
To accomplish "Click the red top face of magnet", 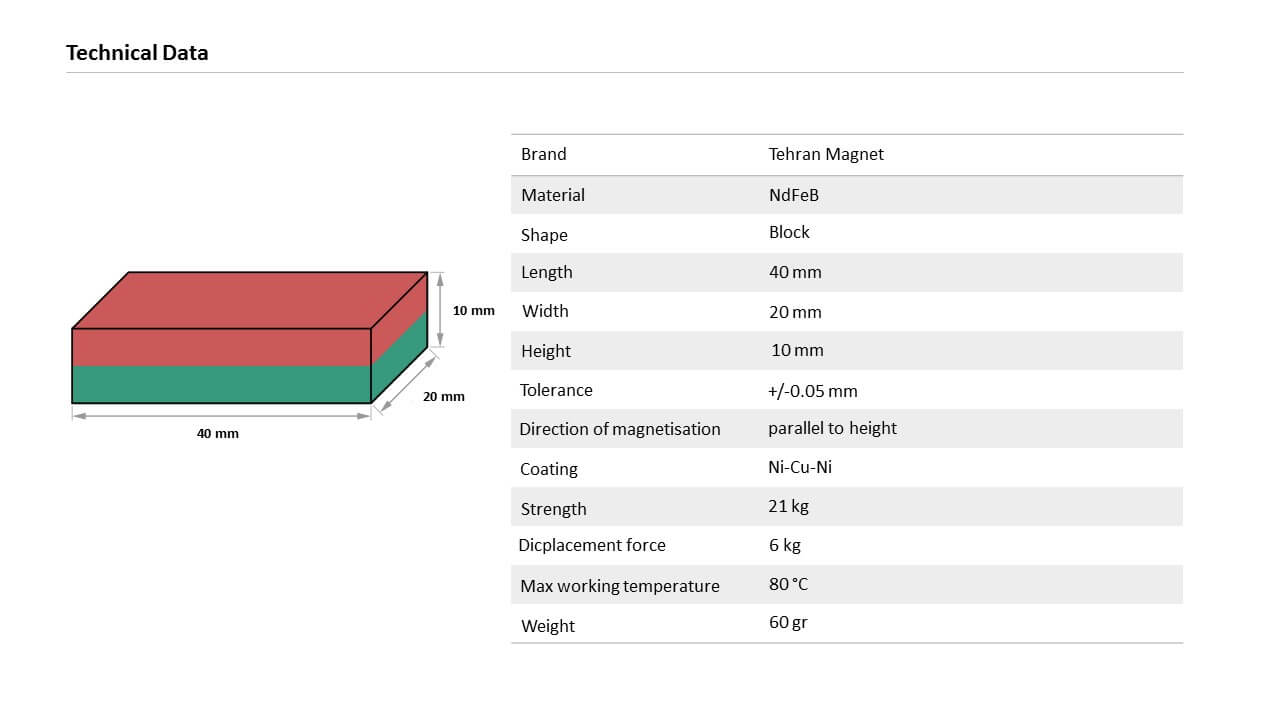I will (250, 300).
